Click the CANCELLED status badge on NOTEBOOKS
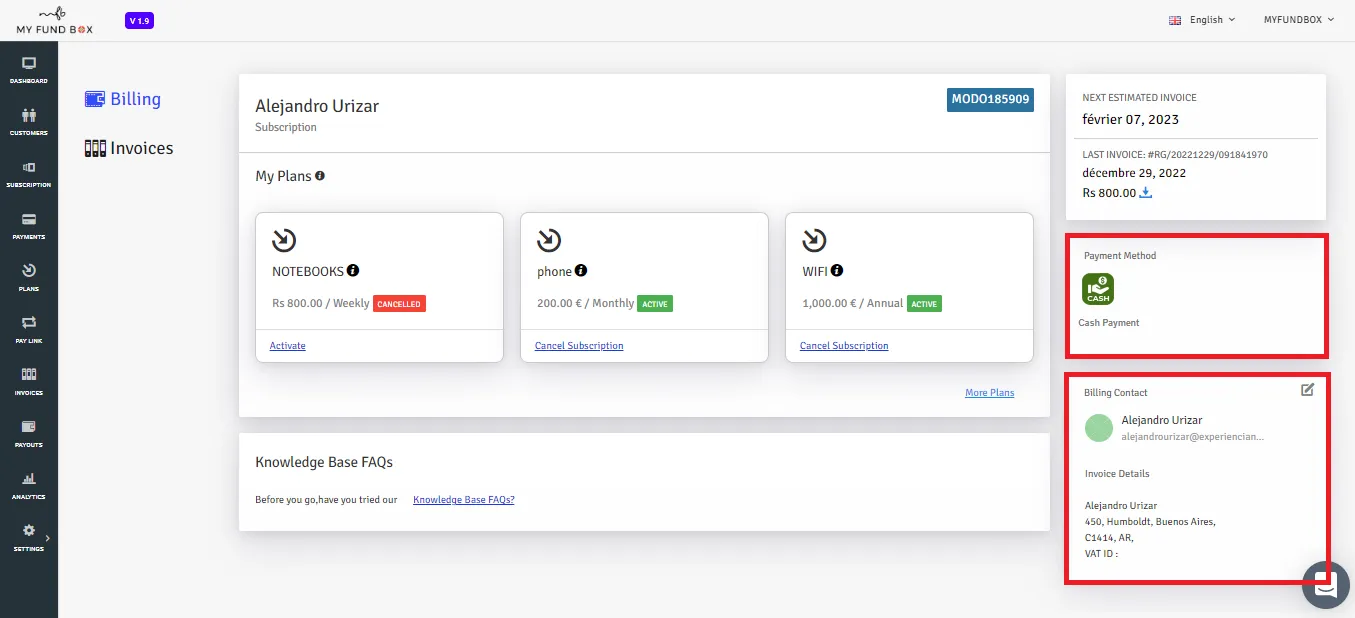Image resolution: width=1355 pixels, height=618 pixels. [x=399, y=304]
